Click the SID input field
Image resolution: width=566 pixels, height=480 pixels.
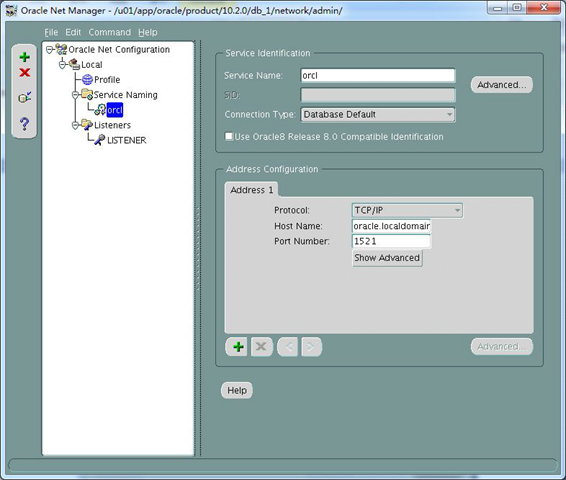click(x=378, y=95)
